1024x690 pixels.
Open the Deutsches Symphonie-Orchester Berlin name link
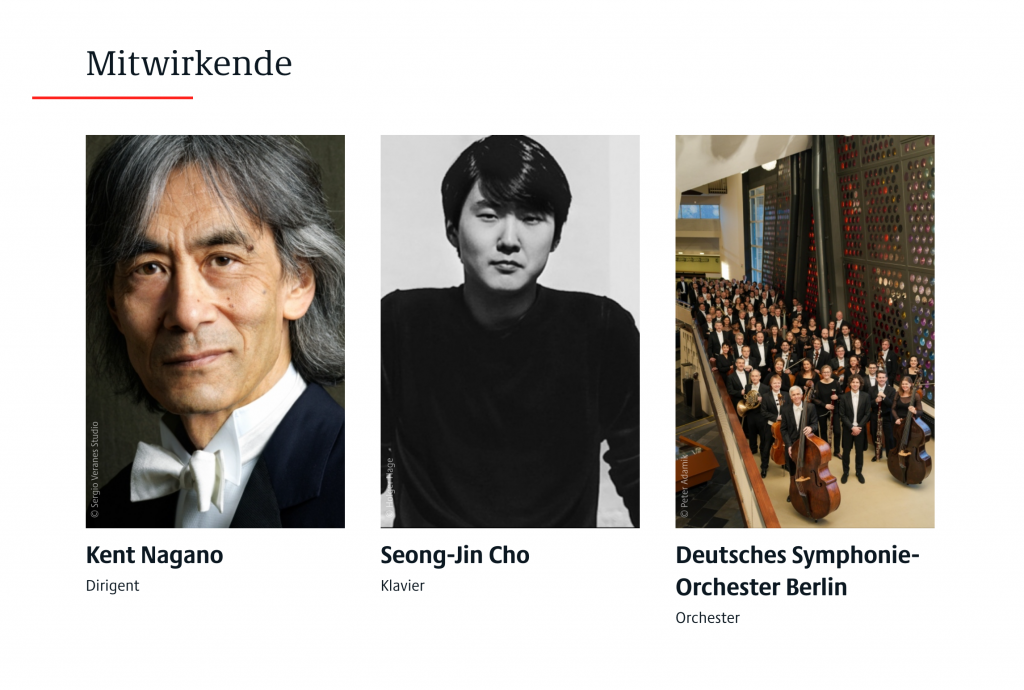[x=797, y=571]
